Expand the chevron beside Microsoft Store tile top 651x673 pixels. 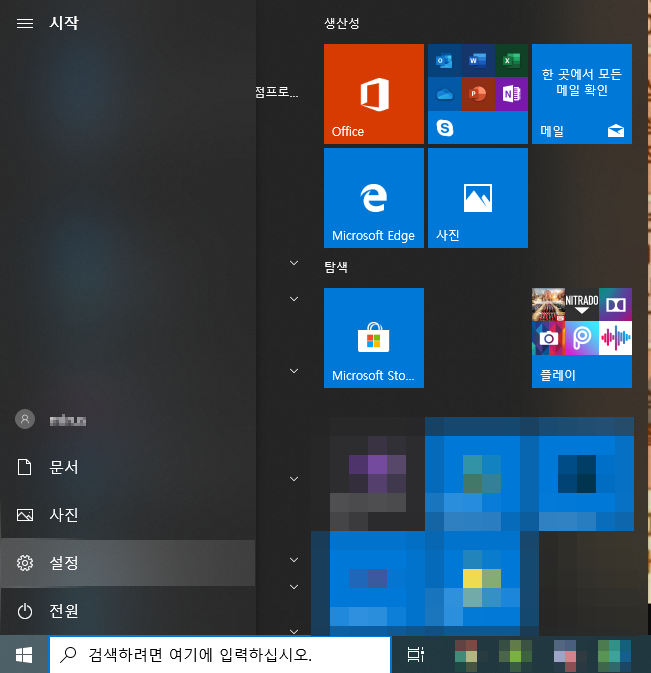coord(294,299)
